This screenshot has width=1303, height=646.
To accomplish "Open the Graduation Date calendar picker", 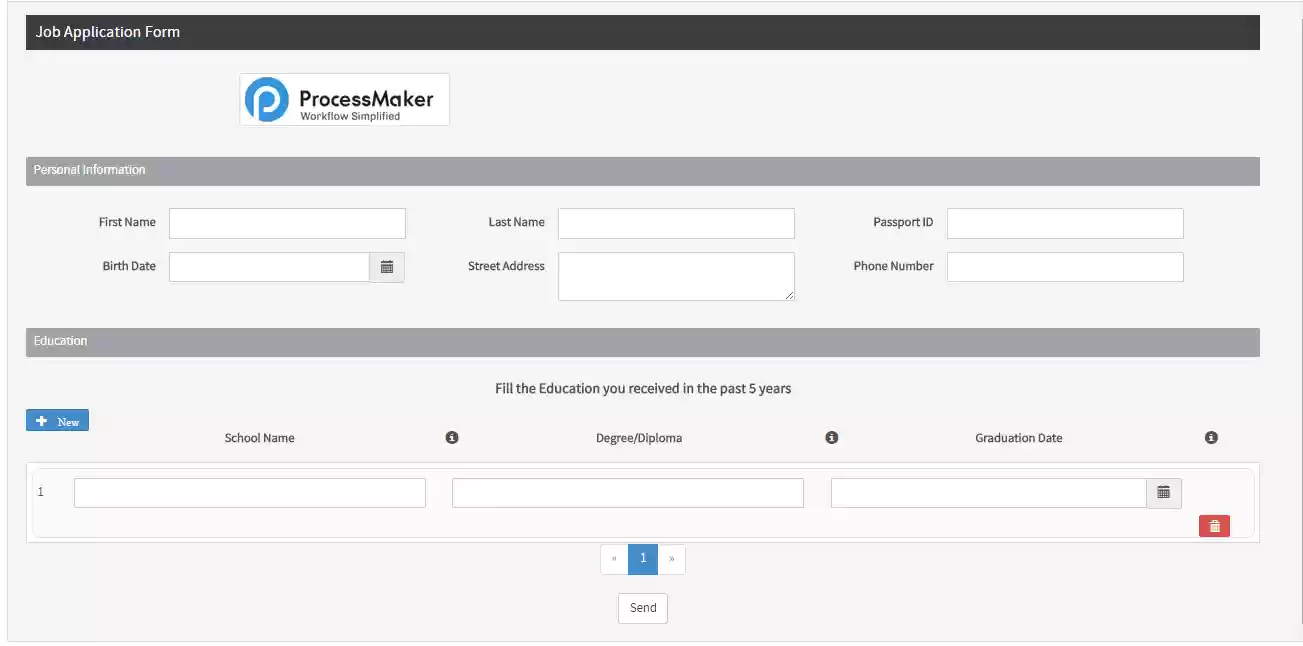I will click(1163, 493).
